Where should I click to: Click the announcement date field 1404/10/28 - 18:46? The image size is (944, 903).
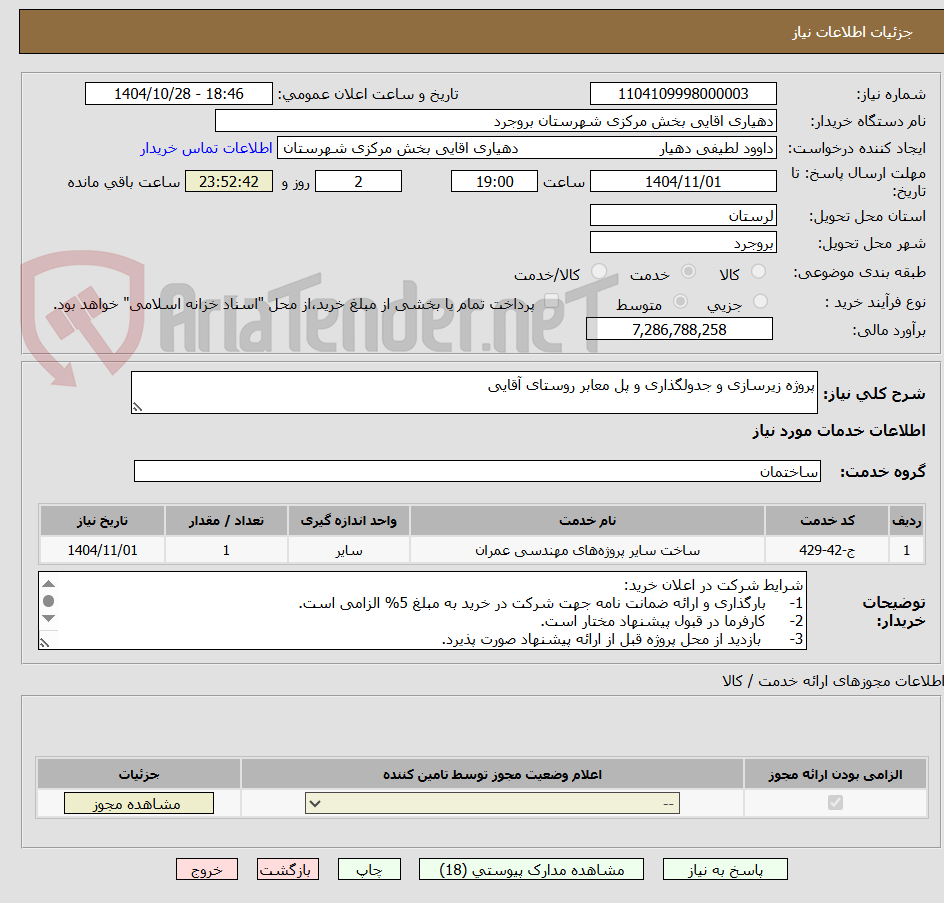point(179,94)
